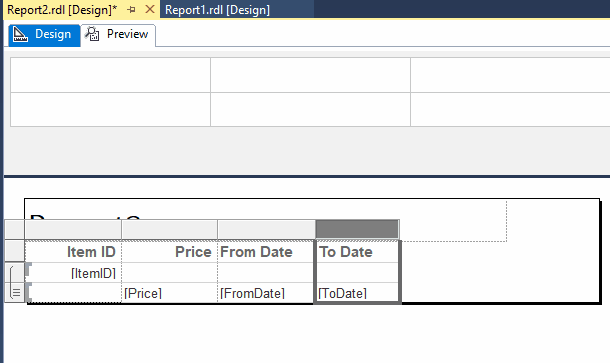Select the [ItemID] field cell
Image resolution: width=610 pixels, height=363 pixels.
pos(74,273)
